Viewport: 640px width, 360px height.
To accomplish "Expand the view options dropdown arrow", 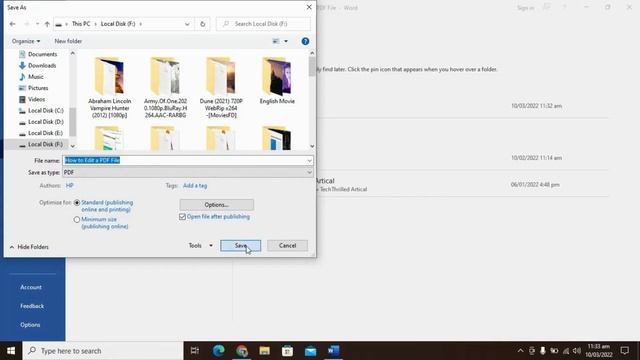I will tap(286, 41).
